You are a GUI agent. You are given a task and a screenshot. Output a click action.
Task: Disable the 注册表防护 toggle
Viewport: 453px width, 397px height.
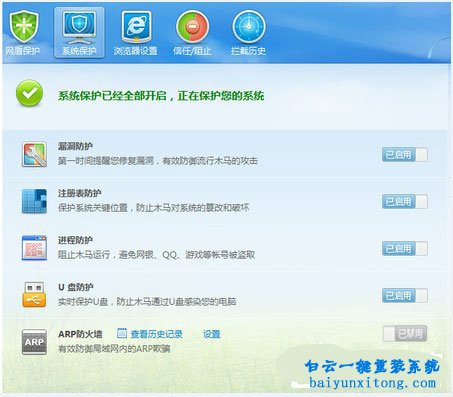[x=405, y=202]
